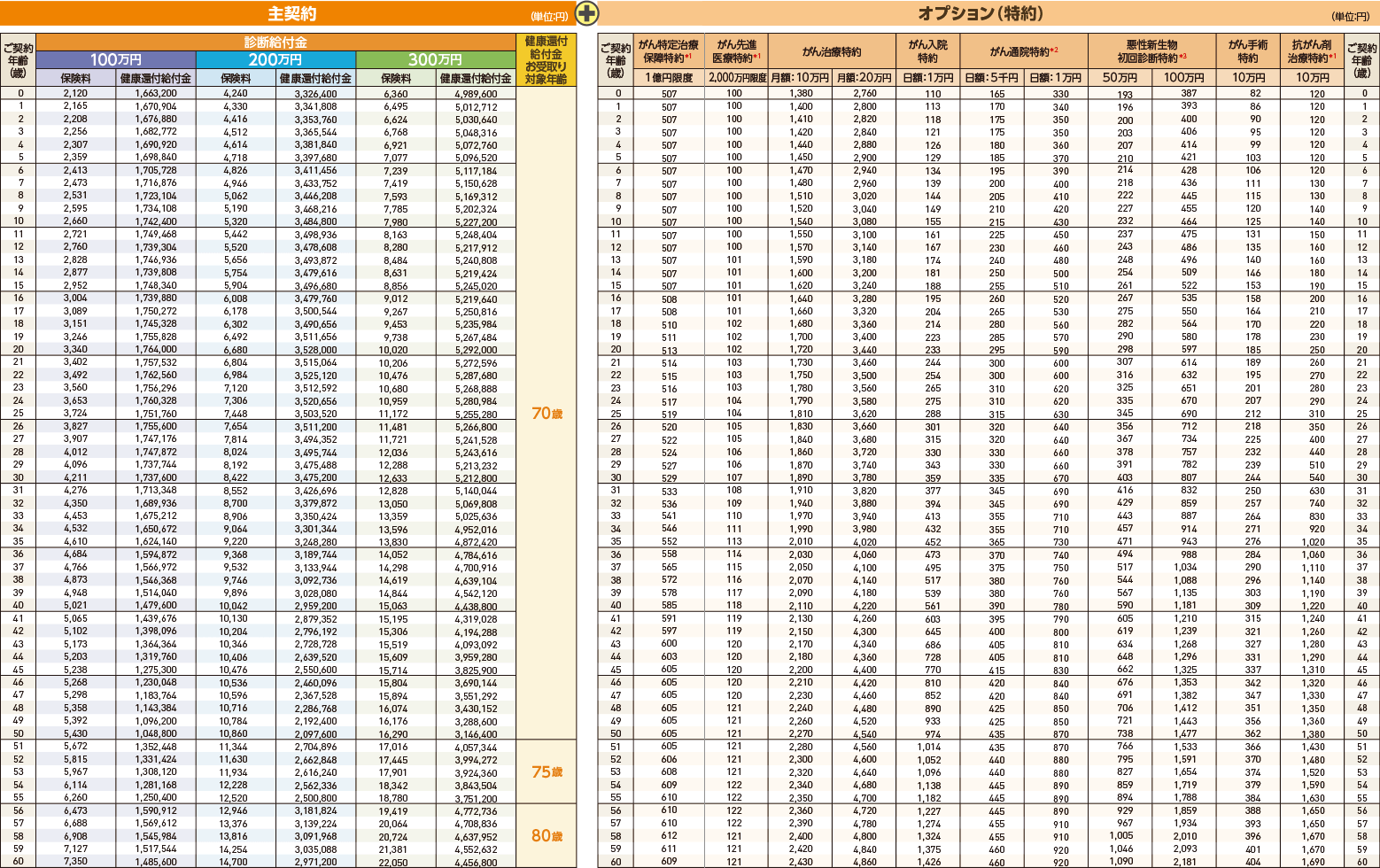Select the 悪性新生物初回診断特約 column header
This screenshot has width=1380, height=868.
1151,51
